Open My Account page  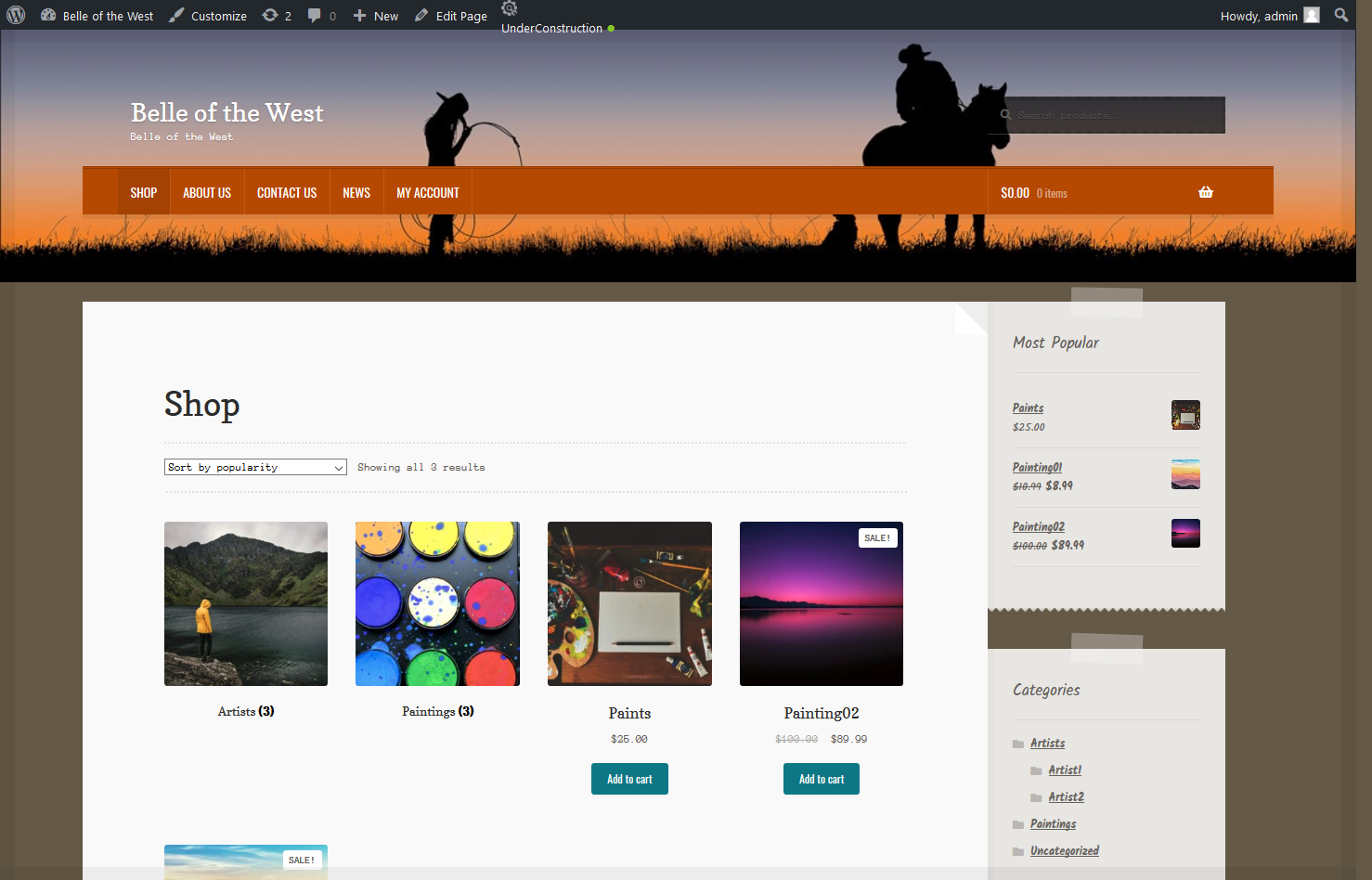tap(428, 192)
